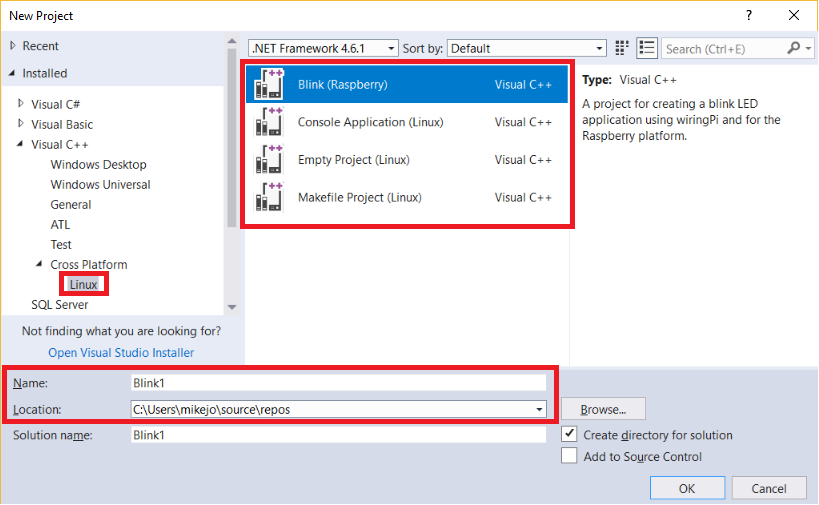Click the search magnifier icon
The width and height of the screenshot is (819, 505).
793,48
